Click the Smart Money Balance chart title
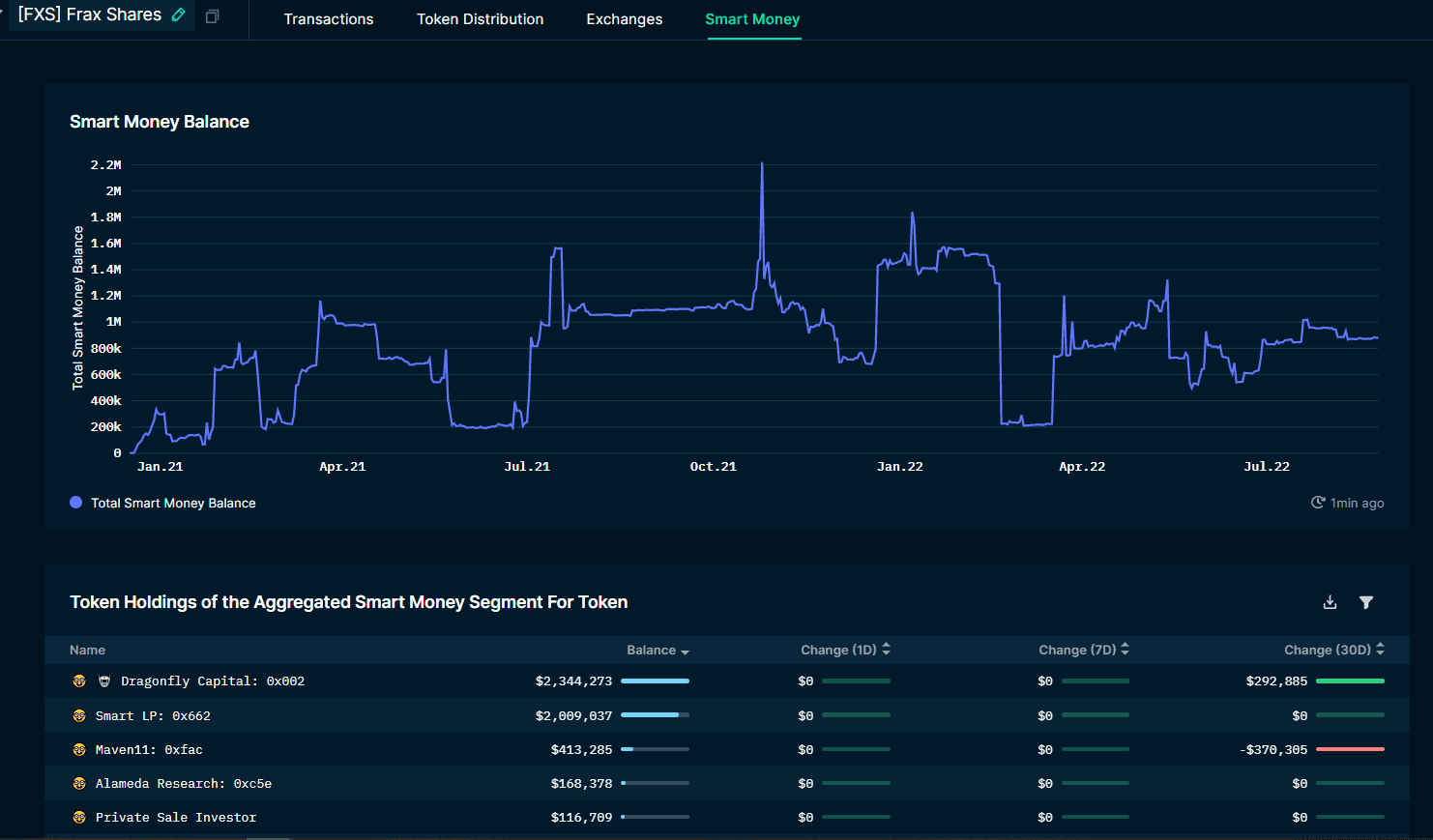This screenshot has height=840, width=1433. click(x=160, y=122)
